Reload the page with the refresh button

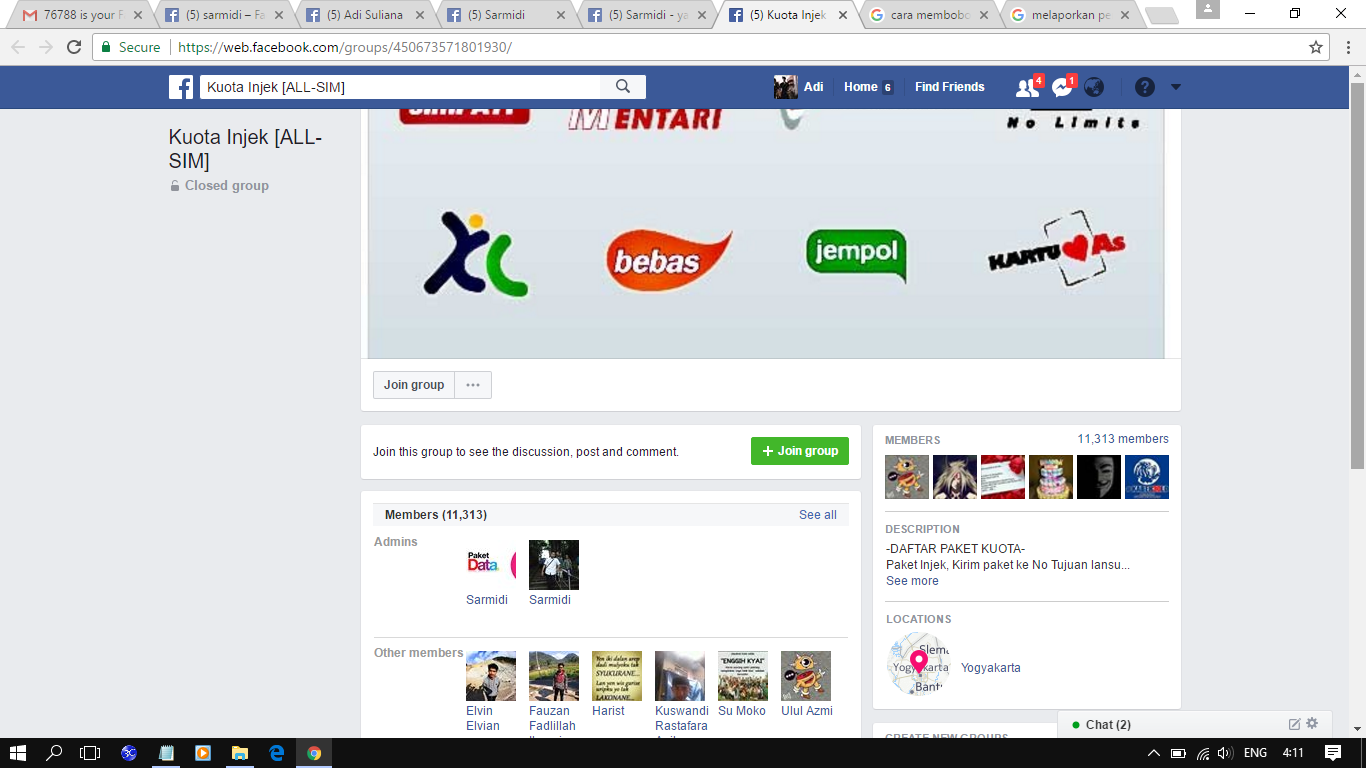click(74, 47)
